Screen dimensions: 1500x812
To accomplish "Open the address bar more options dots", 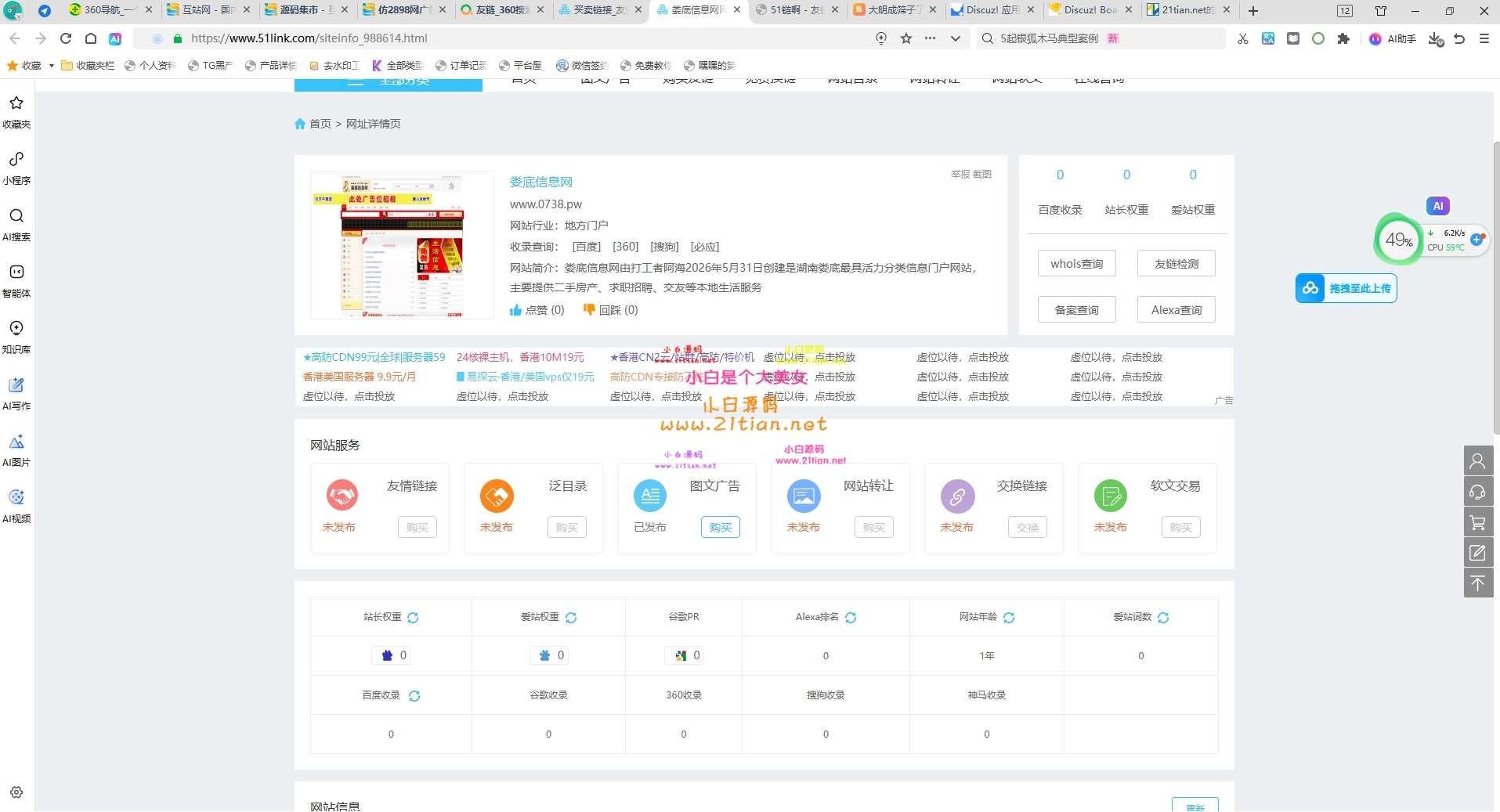I will click(931, 38).
